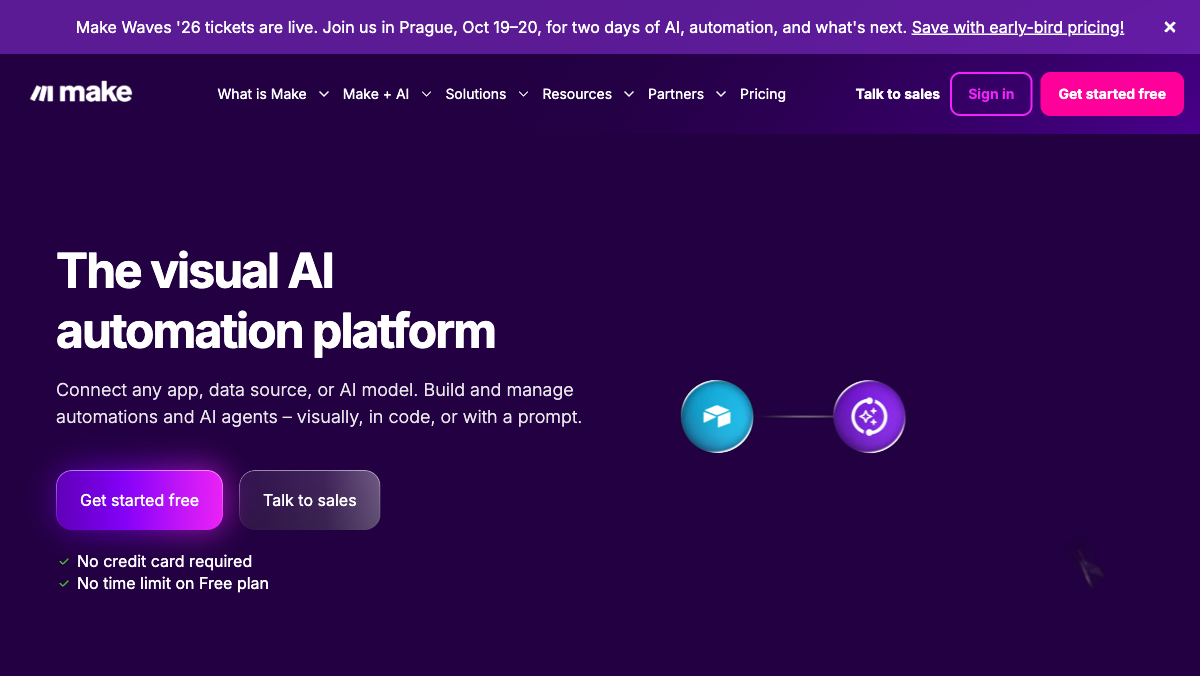The width and height of the screenshot is (1200, 676).
Task: Click Talk to sales in the header
Action: coord(898,94)
